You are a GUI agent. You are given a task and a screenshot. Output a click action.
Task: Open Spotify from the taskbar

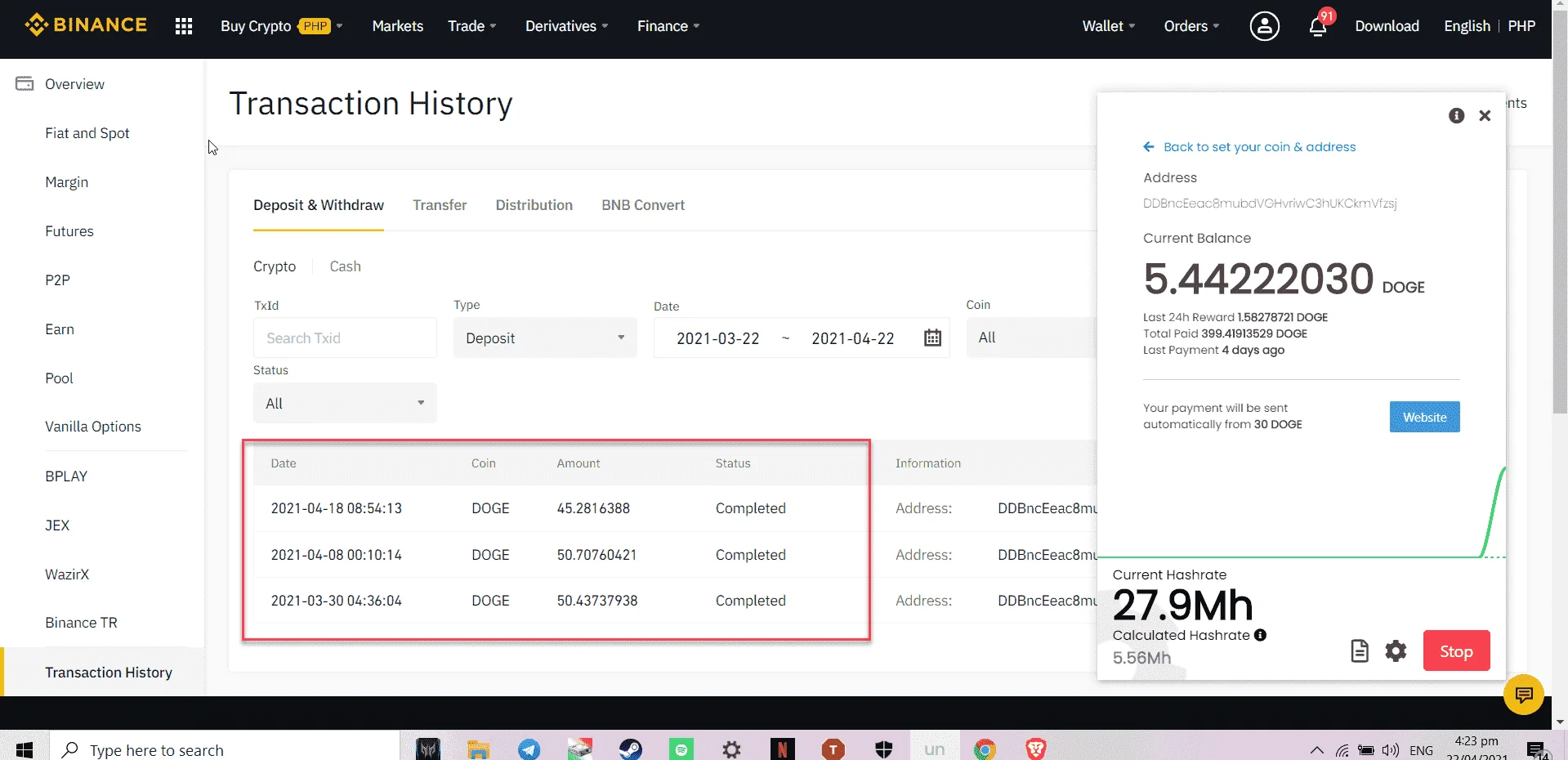[x=681, y=749]
